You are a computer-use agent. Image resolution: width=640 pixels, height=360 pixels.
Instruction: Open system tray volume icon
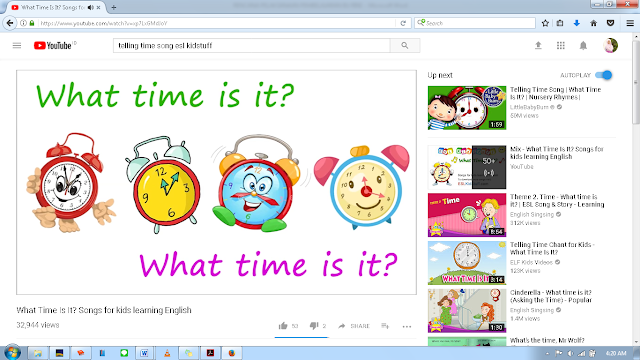click(570, 353)
